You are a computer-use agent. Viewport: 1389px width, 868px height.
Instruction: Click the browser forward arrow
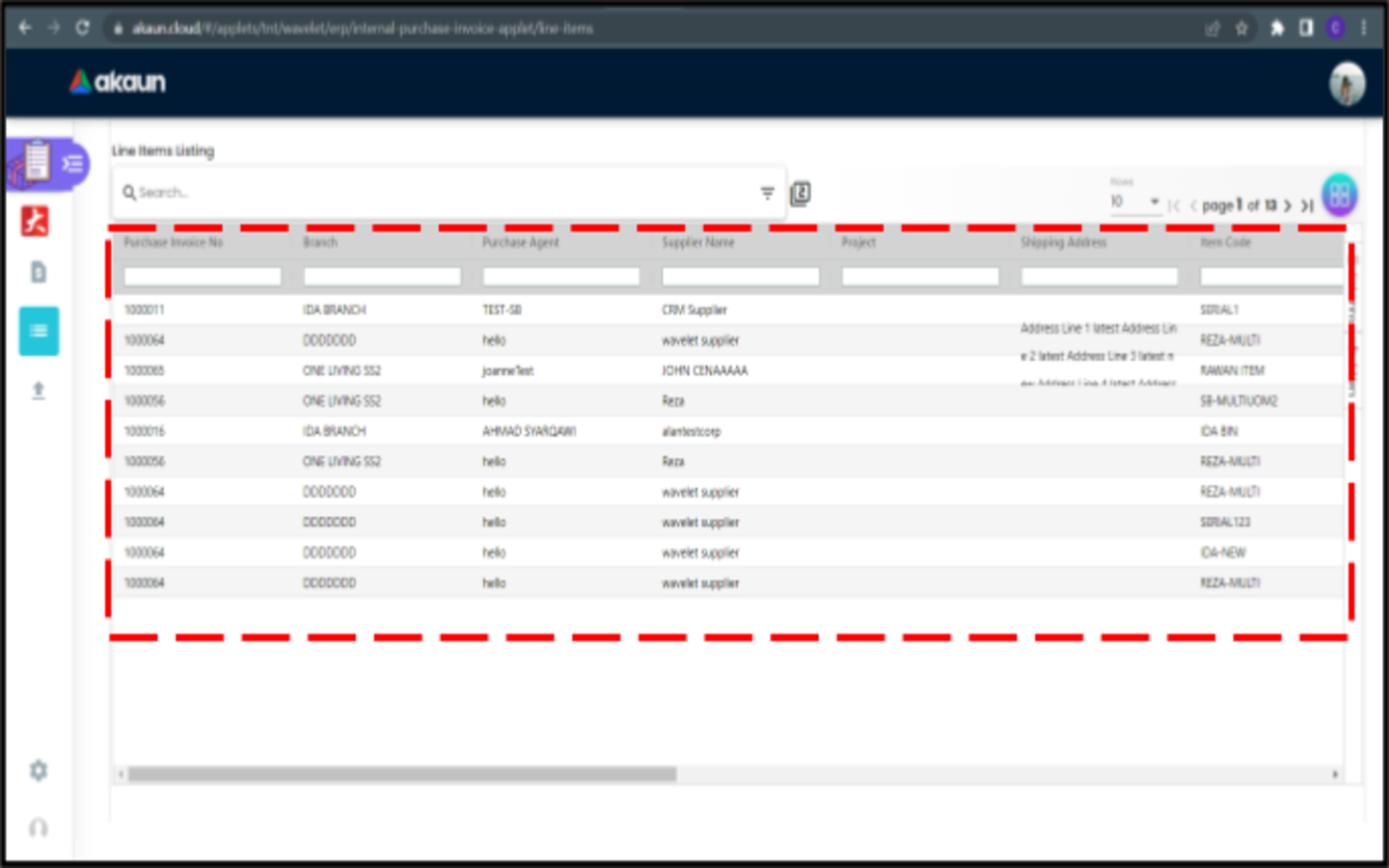pyautogui.click(x=54, y=28)
